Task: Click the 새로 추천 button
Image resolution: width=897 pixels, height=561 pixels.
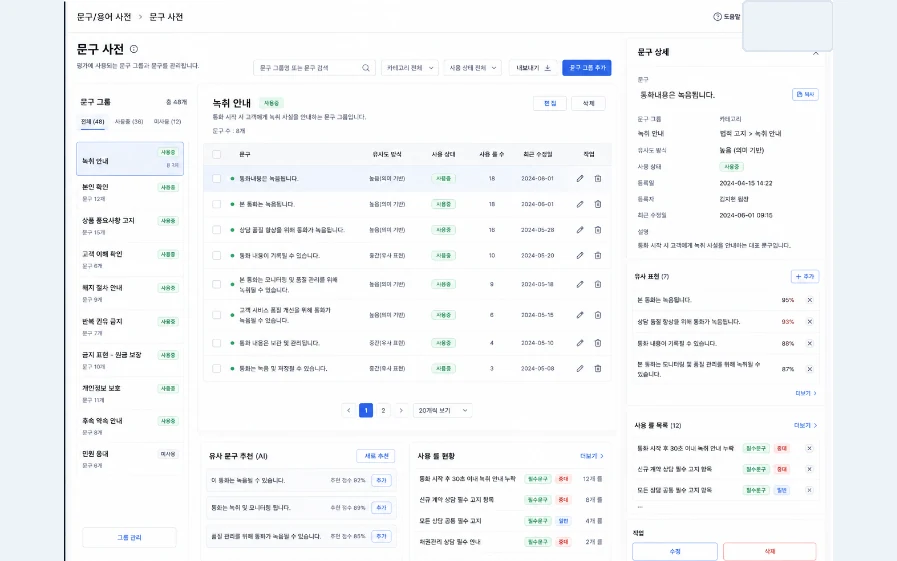Action: coord(376,456)
